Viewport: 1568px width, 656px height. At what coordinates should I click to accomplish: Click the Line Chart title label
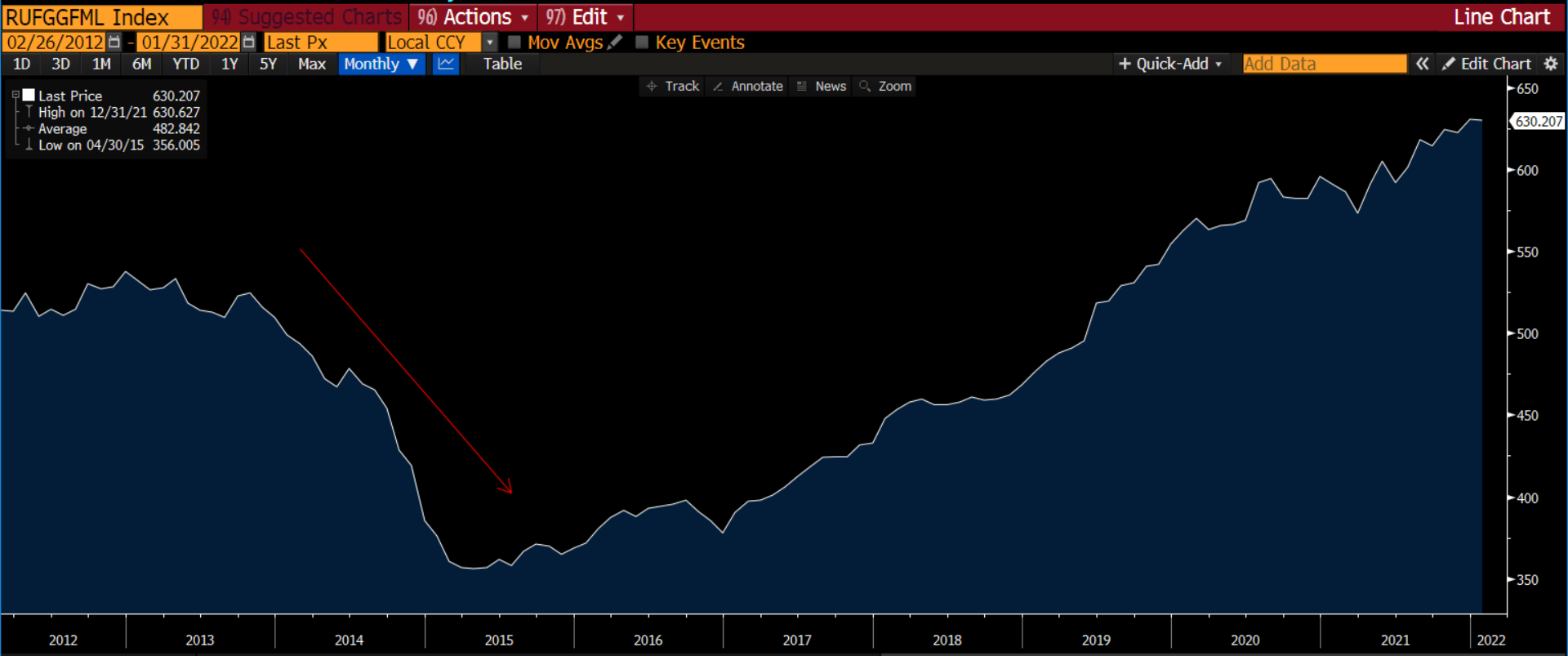1501,17
